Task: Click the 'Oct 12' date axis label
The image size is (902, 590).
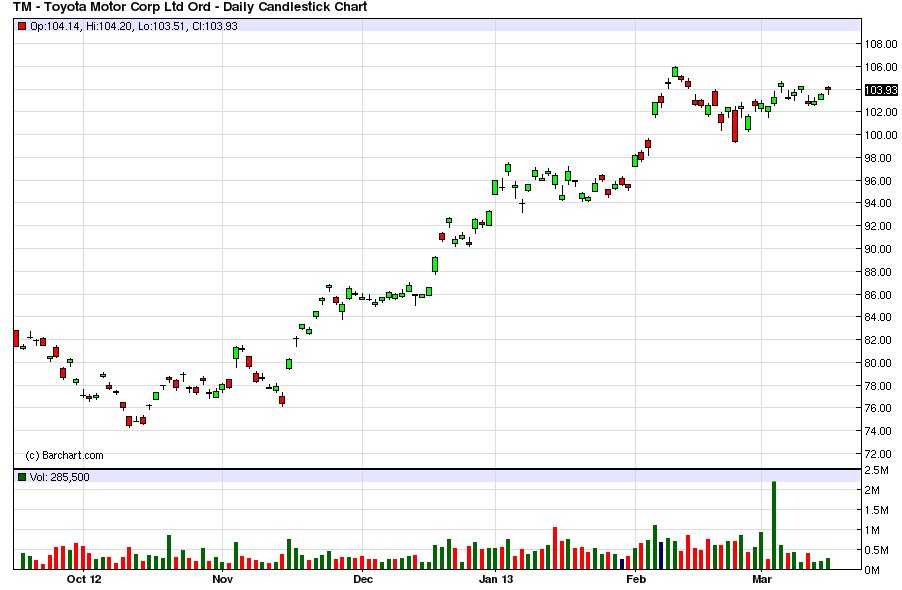Action: coord(84,579)
